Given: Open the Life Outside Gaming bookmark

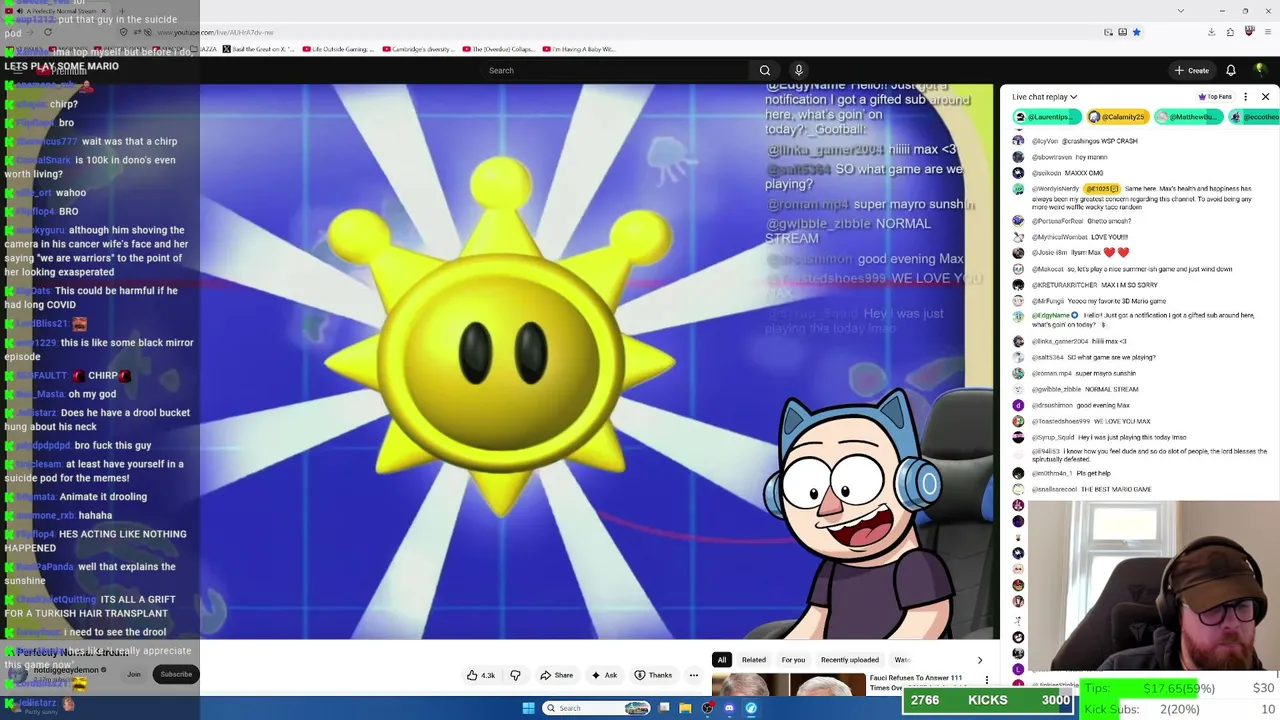Looking at the screenshot, I should (x=339, y=49).
